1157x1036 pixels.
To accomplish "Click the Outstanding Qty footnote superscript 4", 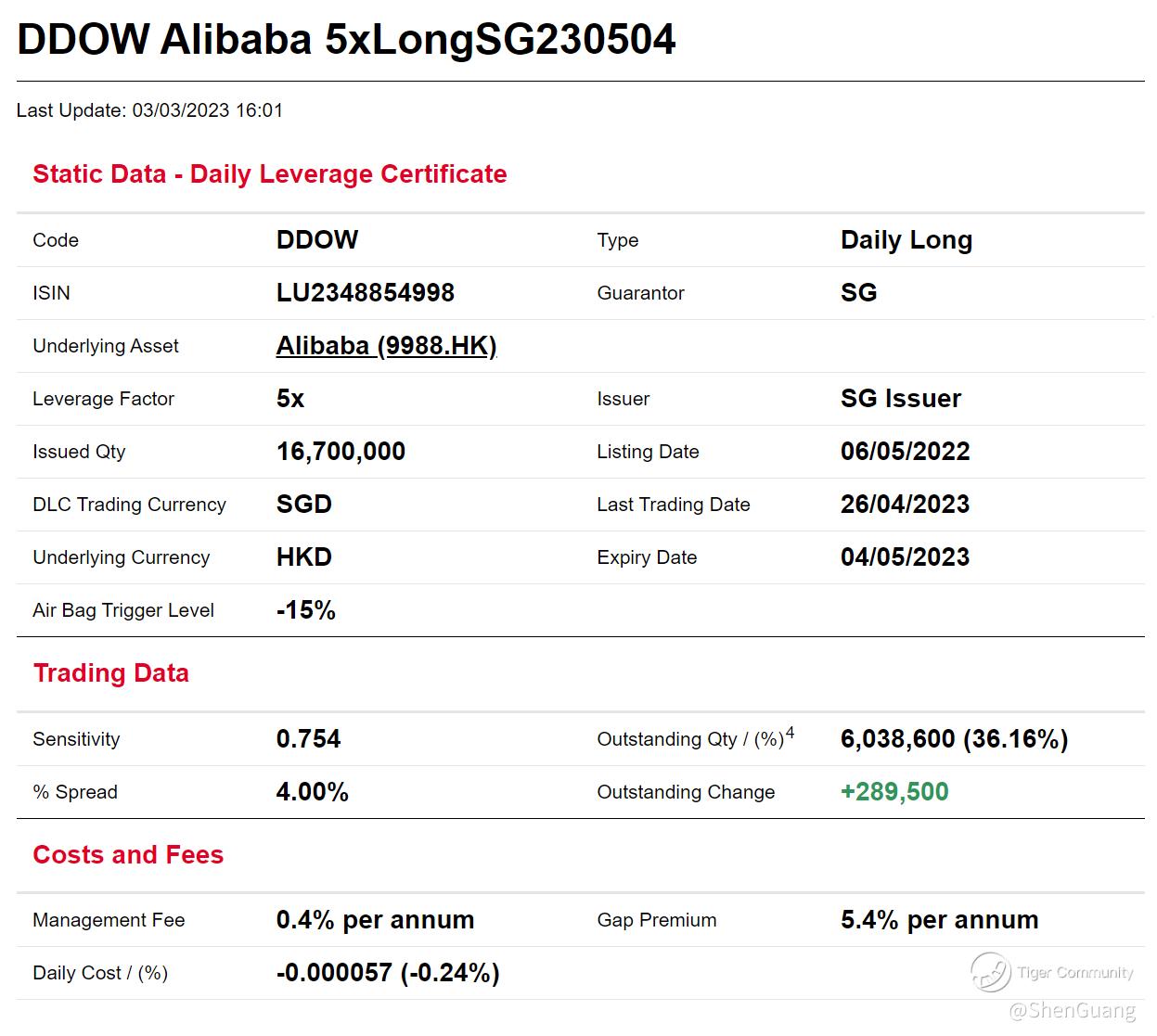I will pyautogui.click(x=790, y=733).
